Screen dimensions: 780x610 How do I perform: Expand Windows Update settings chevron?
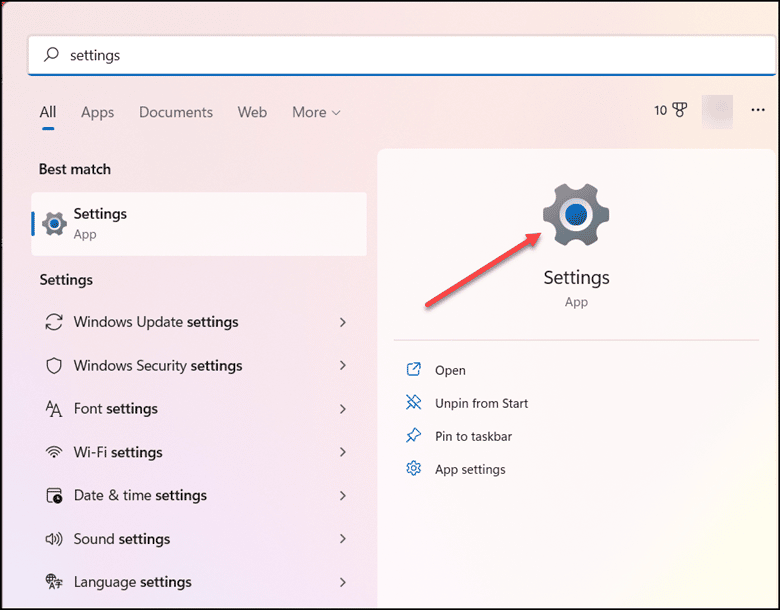tap(343, 322)
